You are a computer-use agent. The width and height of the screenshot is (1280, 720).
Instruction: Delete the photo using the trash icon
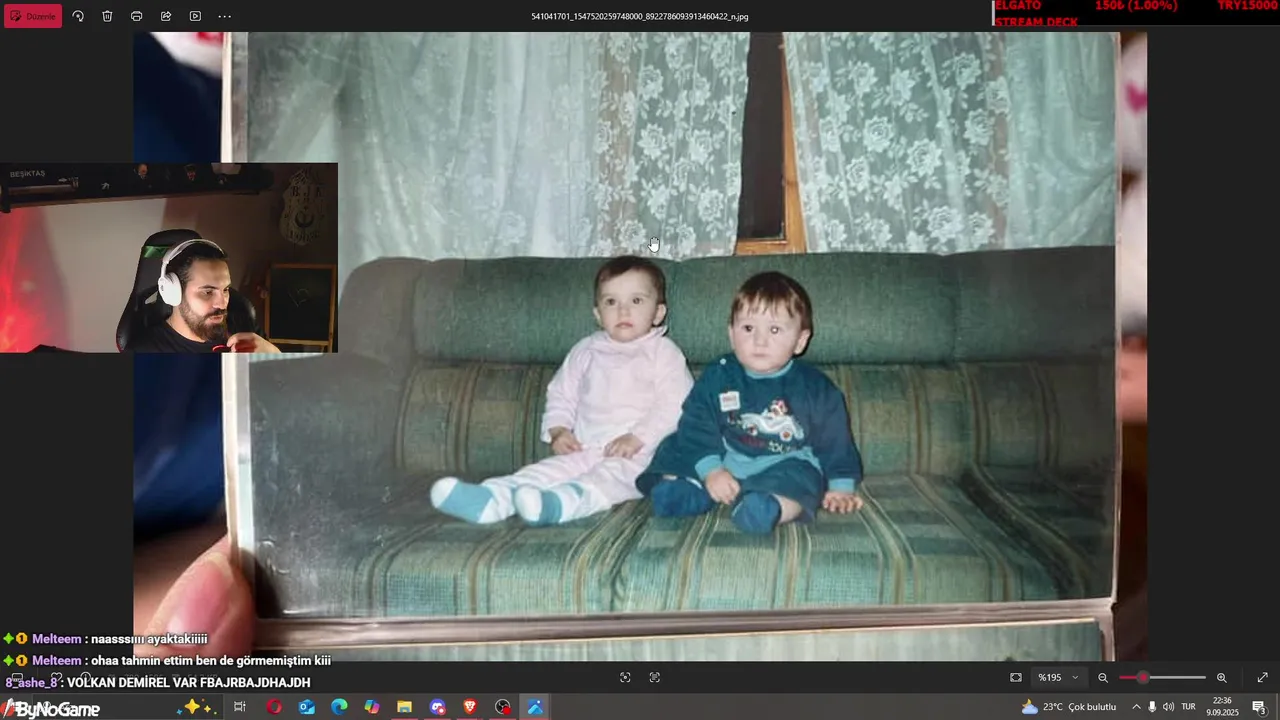(x=107, y=16)
